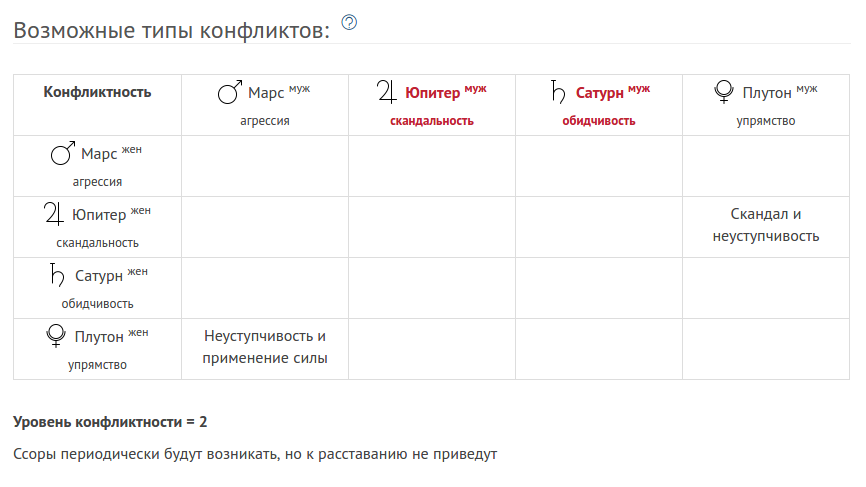Click the Saturn male symbol icon
Screen dimensions: 866x487
[558, 92]
